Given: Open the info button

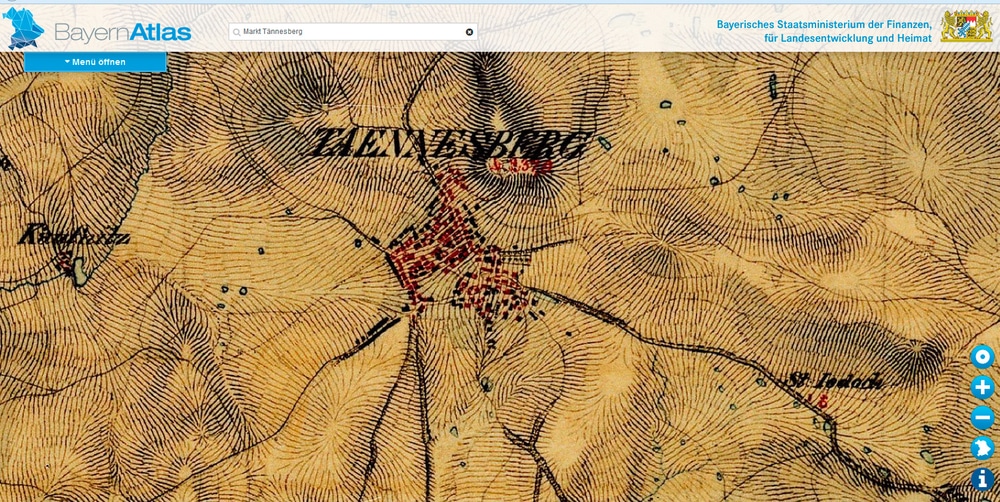Looking at the screenshot, I should tap(982, 480).
